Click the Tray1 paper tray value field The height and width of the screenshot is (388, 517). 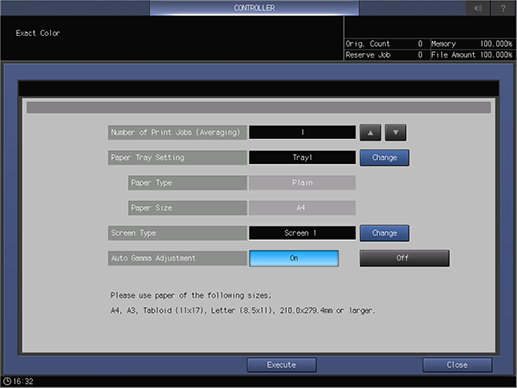click(x=302, y=157)
